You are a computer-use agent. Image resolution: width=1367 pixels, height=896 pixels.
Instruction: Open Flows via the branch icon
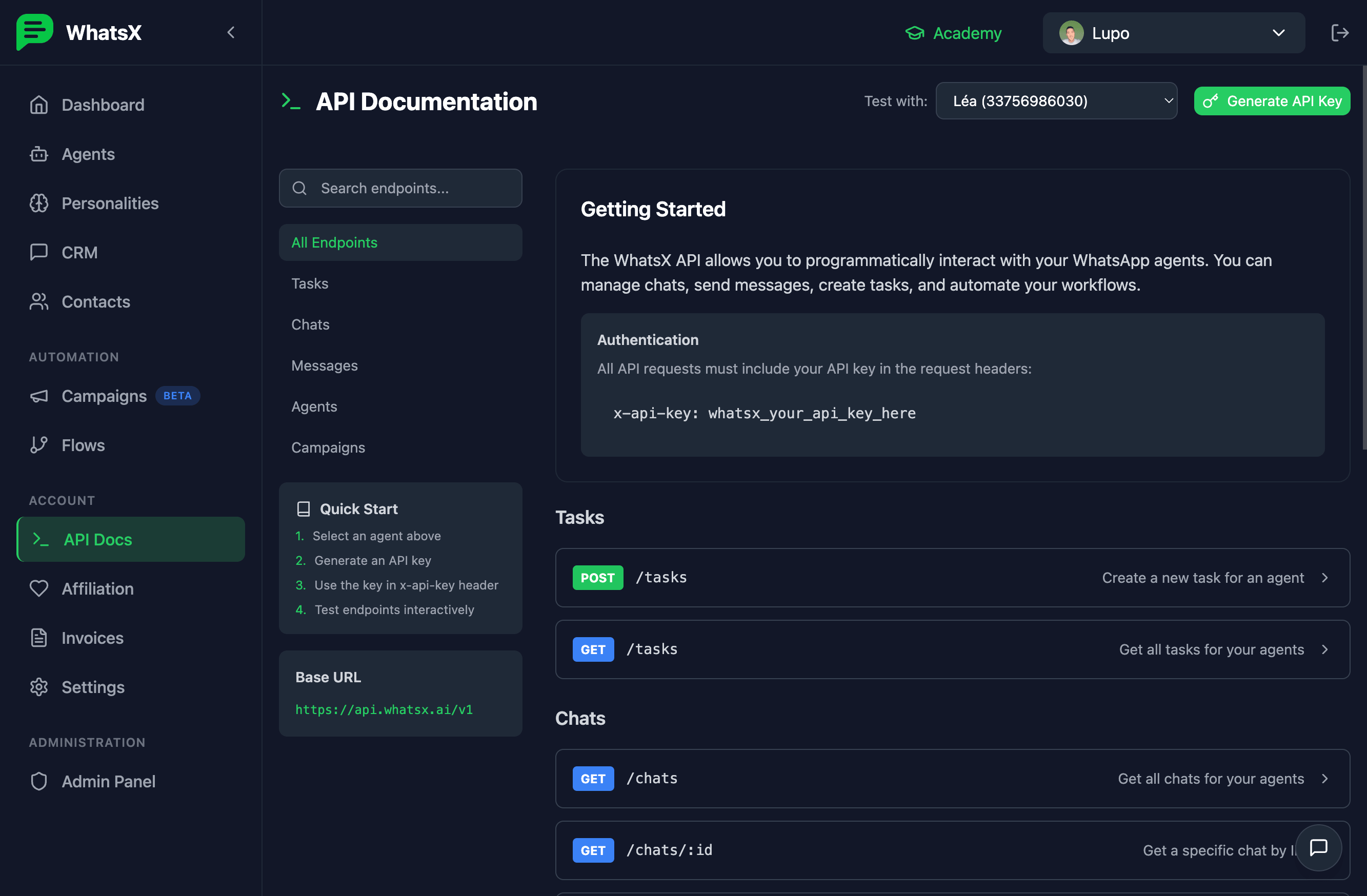39,445
